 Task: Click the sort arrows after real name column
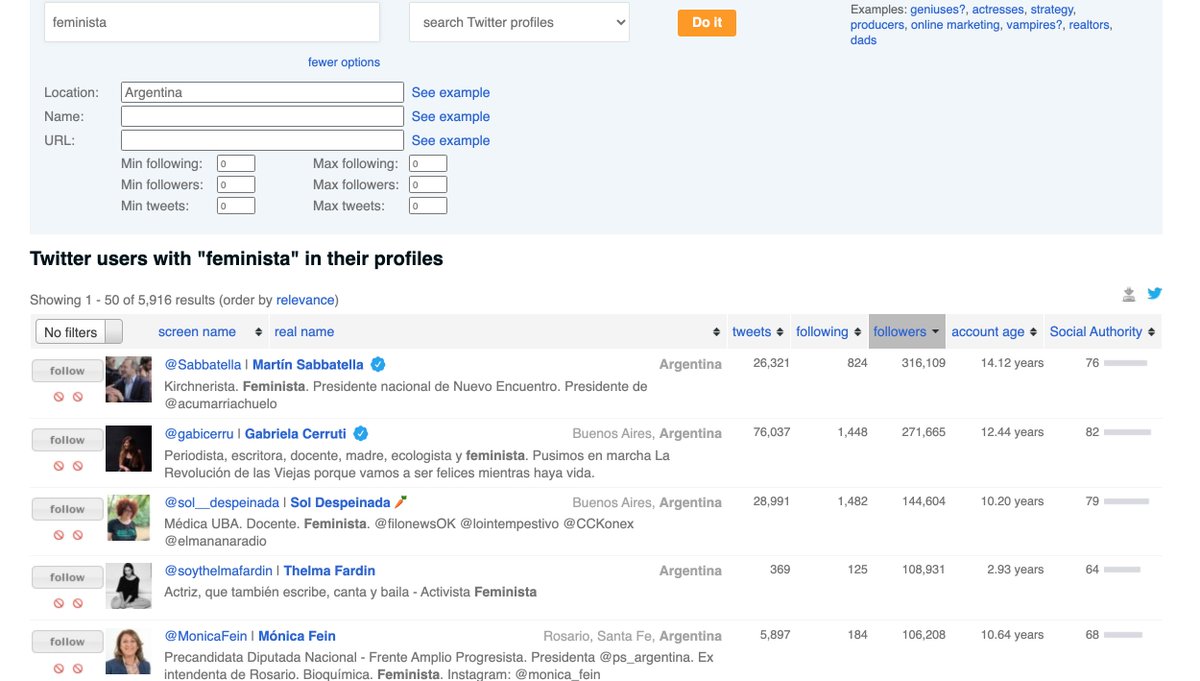717,332
